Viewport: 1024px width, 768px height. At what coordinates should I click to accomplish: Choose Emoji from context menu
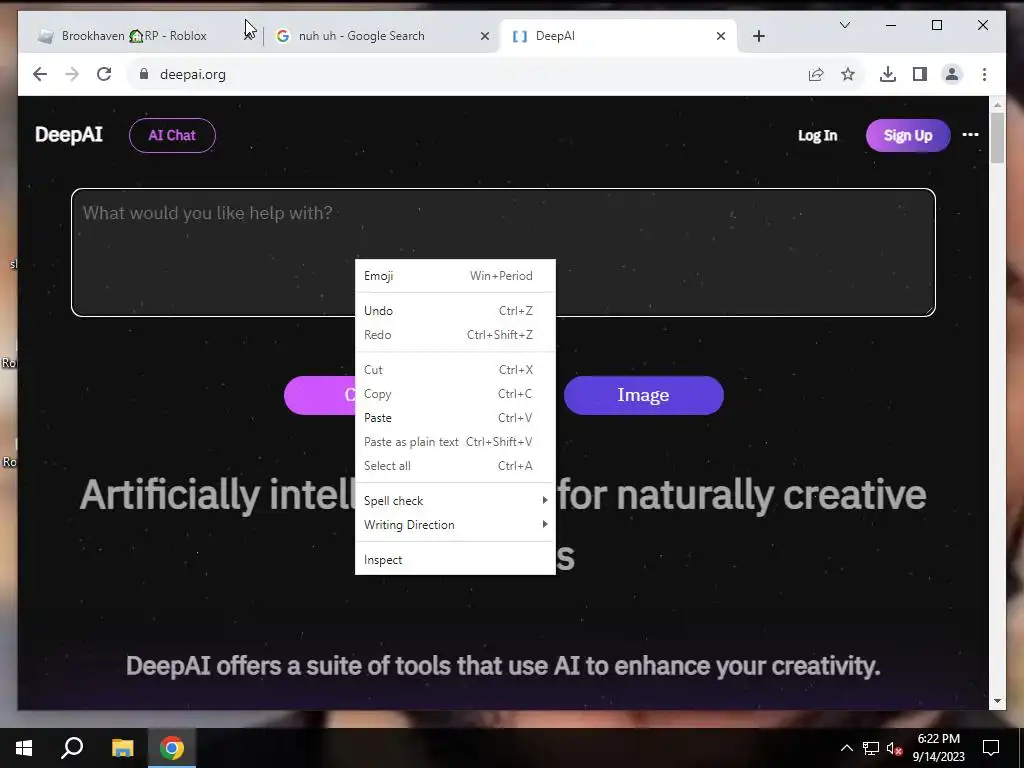pyautogui.click(x=455, y=276)
